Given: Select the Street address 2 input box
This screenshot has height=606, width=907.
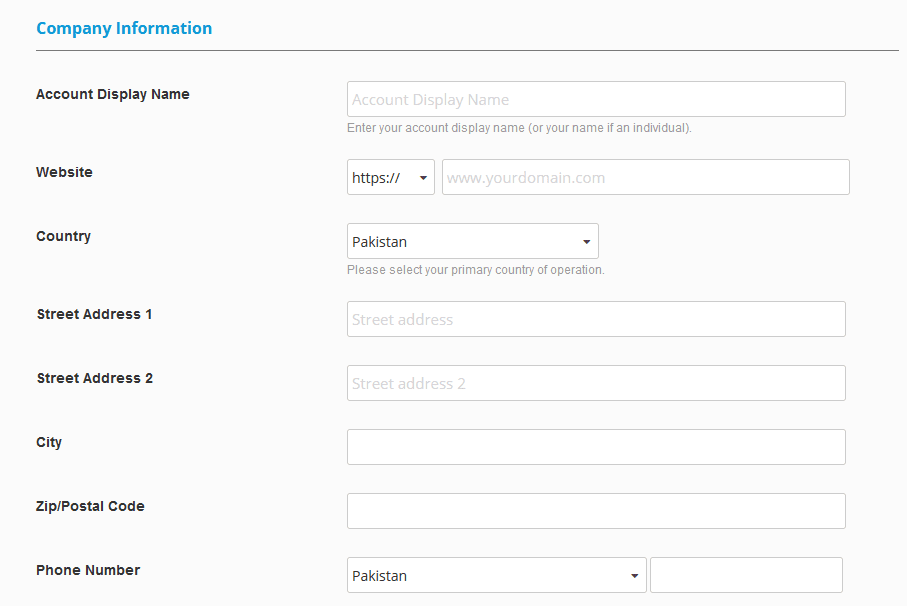Looking at the screenshot, I should [x=596, y=383].
